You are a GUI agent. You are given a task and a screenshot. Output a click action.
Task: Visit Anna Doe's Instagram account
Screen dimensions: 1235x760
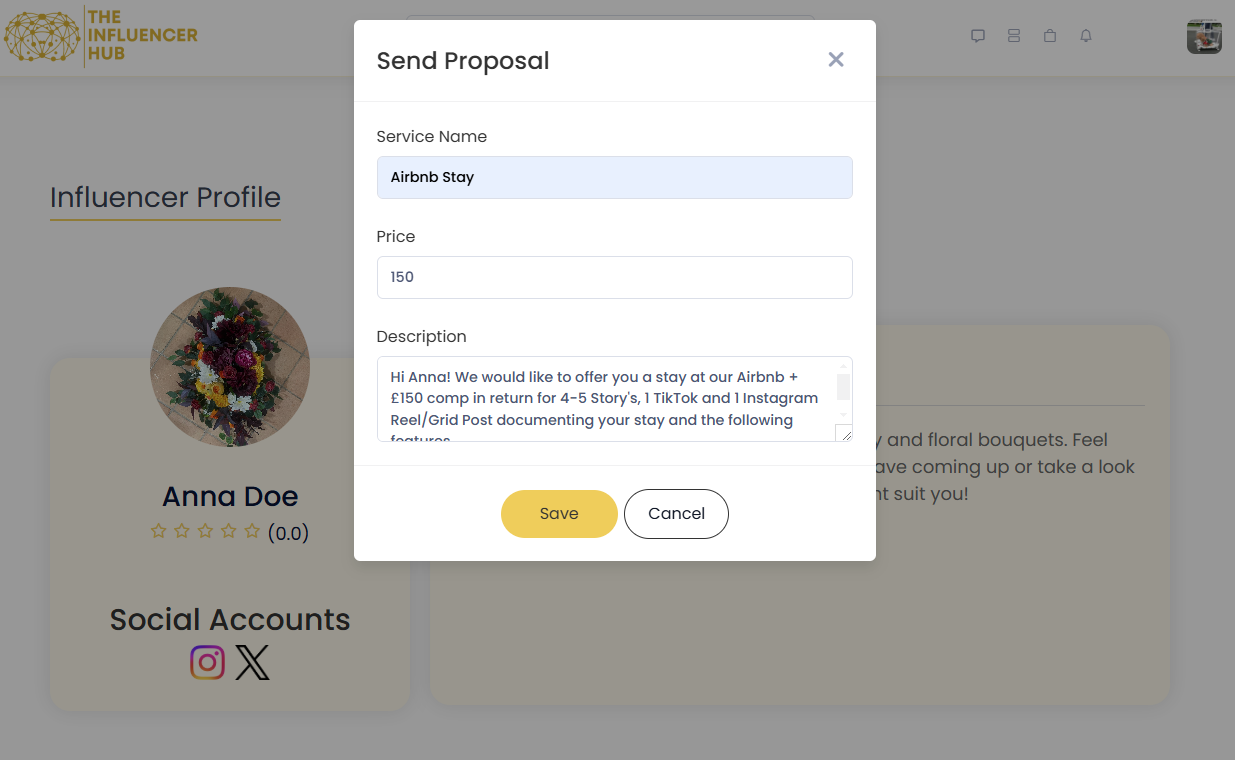pos(207,662)
